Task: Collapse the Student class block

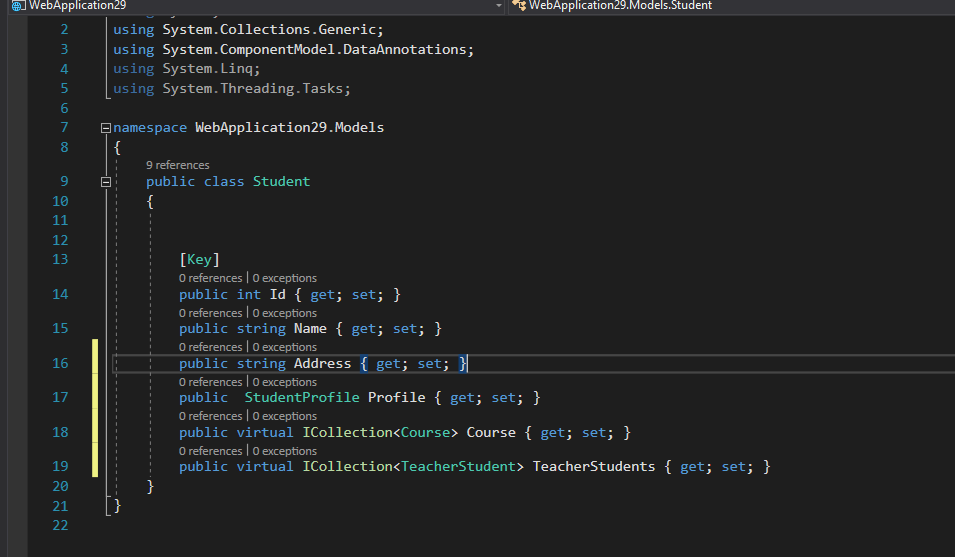Action: pos(105,181)
